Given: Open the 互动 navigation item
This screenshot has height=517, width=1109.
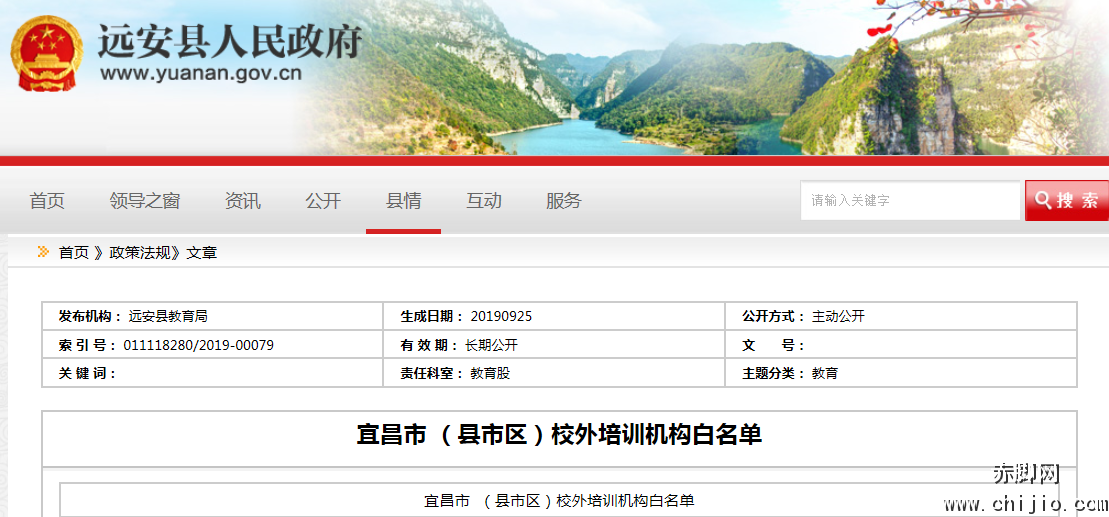Looking at the screenshot, I should [x=484, y=201].
